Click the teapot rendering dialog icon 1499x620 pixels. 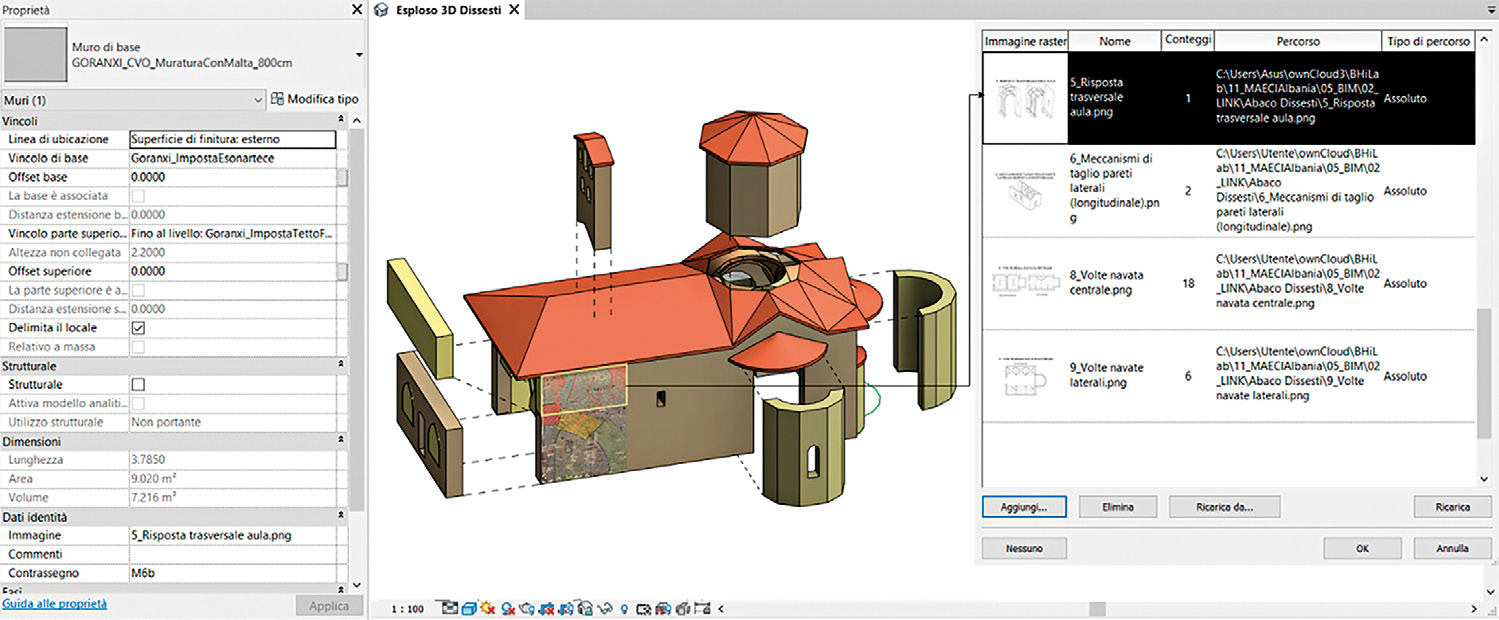click(x=527, y=608)
